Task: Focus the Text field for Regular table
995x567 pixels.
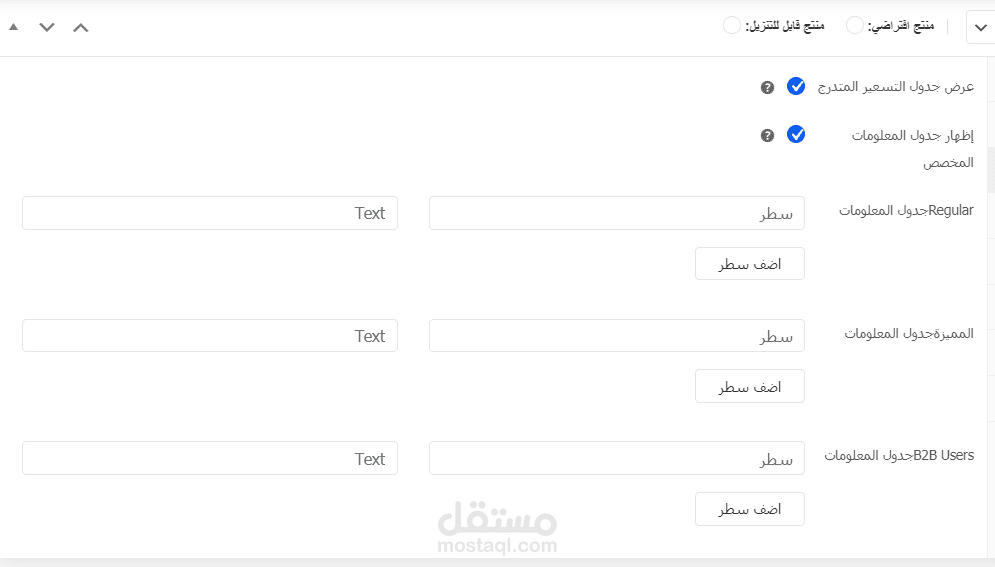Action: (210, 213)
